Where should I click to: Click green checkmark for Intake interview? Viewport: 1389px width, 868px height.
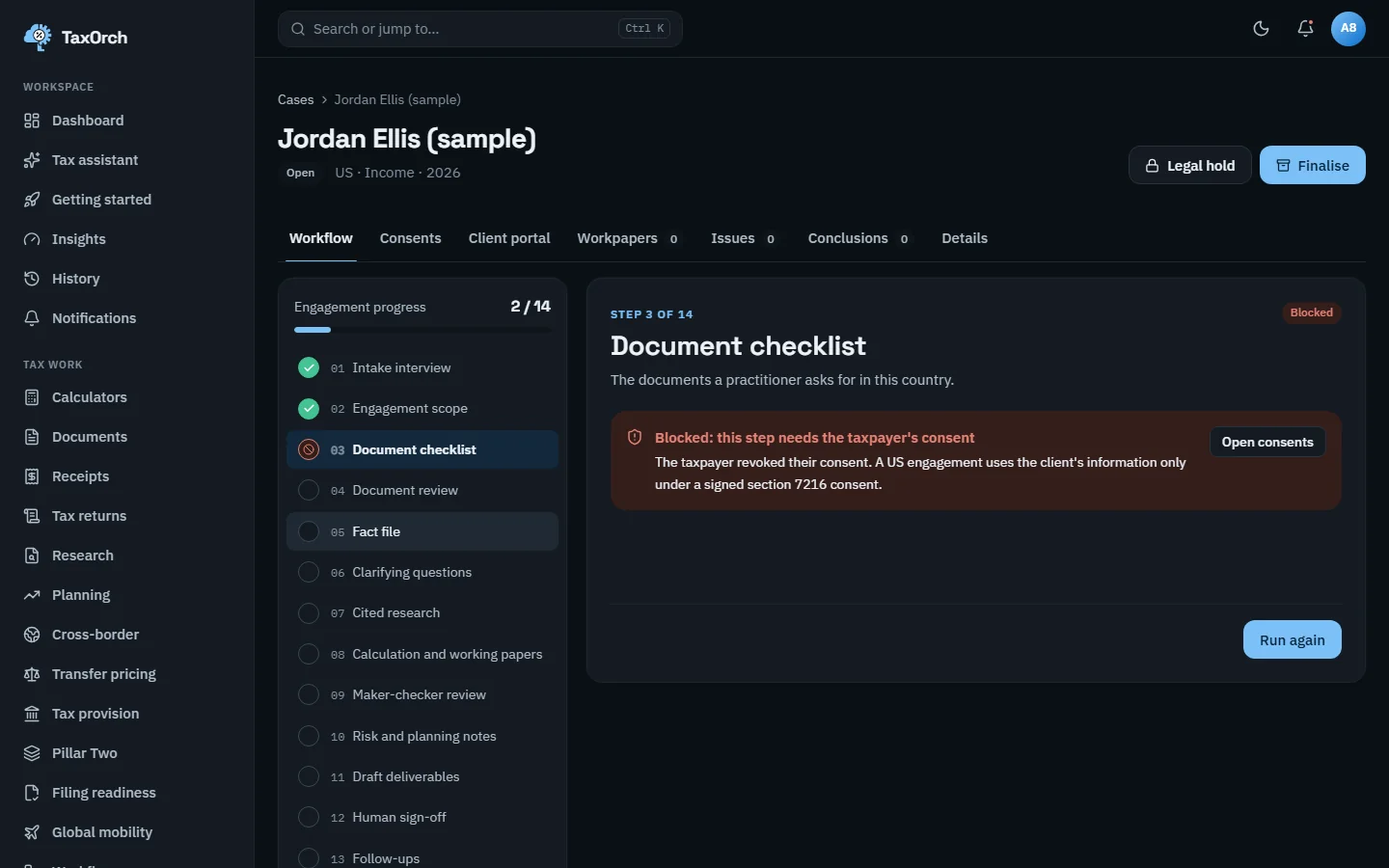[x=309, y=367]
